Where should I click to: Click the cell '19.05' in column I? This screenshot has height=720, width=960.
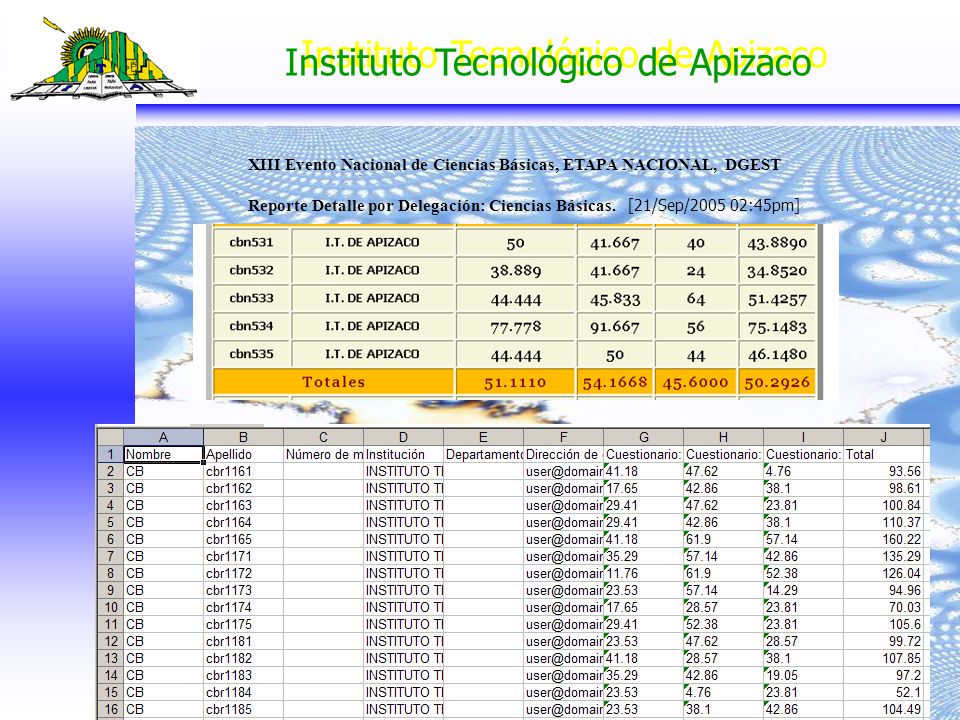pos(803,675)
